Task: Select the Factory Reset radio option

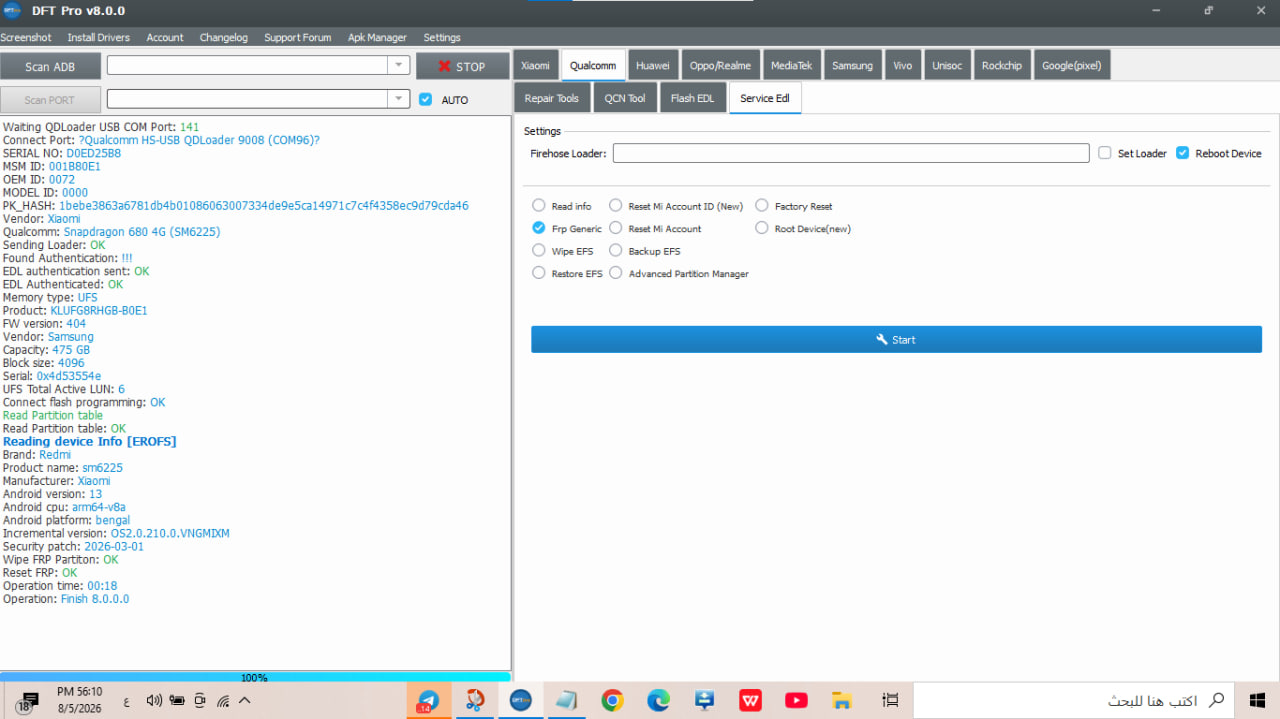Action: (x=762, y=206)
